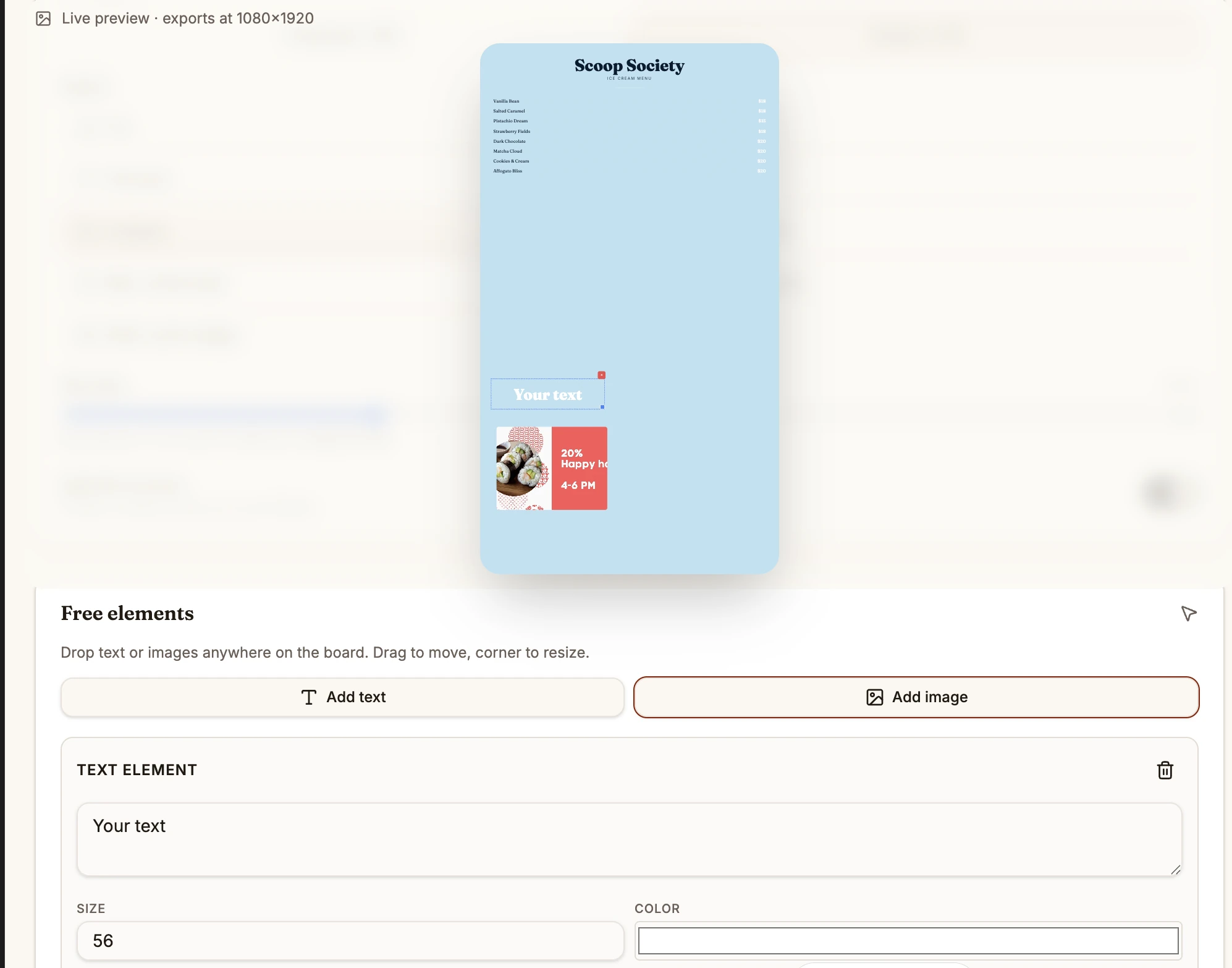
Task: Click the Cookies & Cream menu row
Action: point(629,161)
